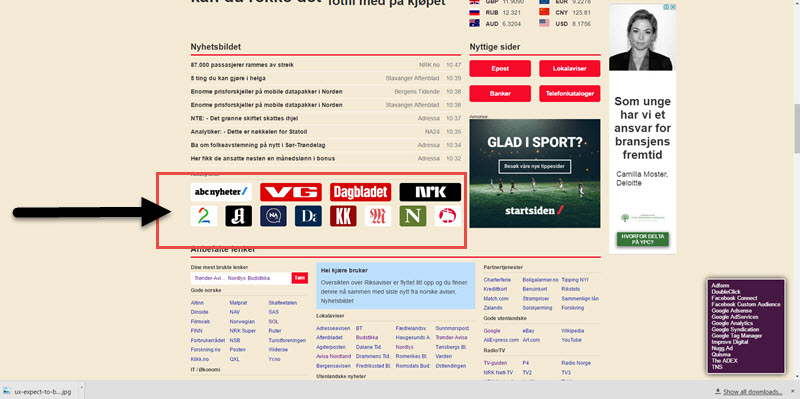The width and height of the screenshot is (800, 399).
Task: Click the GLAD I SPORT ad banner
Action: (535, 173)
